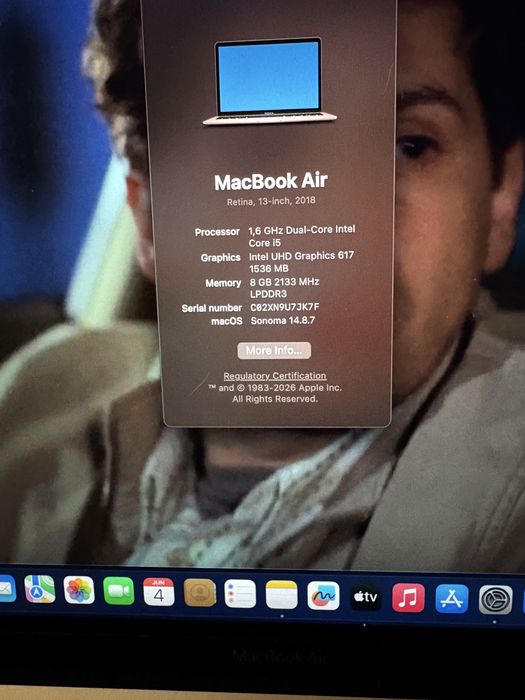Open the Notes app
The height and width of the screenshot is (700, 525).
pyautogui.click(x=282, y=595)
